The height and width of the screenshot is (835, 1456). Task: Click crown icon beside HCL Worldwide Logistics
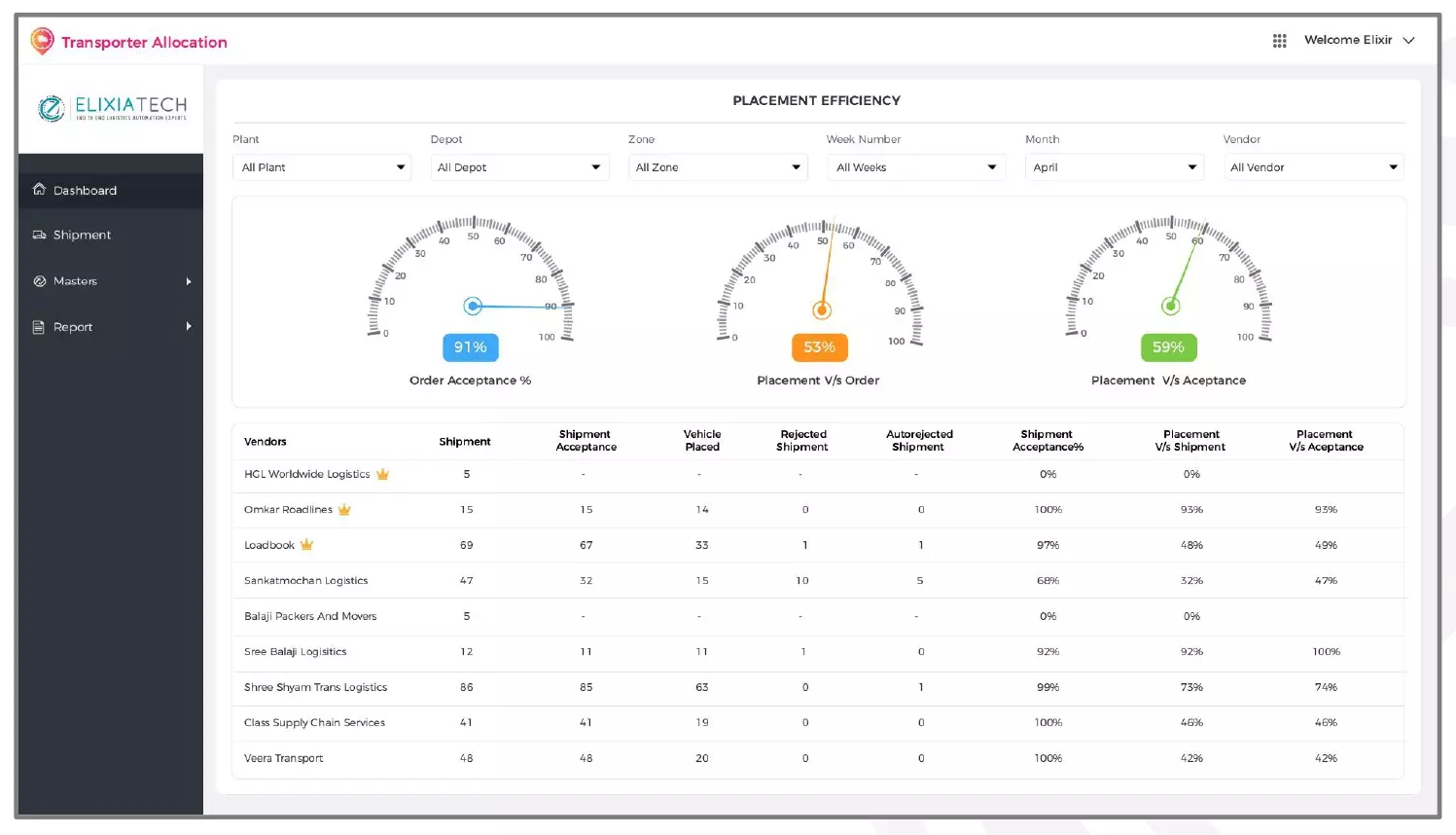point(382,474)
